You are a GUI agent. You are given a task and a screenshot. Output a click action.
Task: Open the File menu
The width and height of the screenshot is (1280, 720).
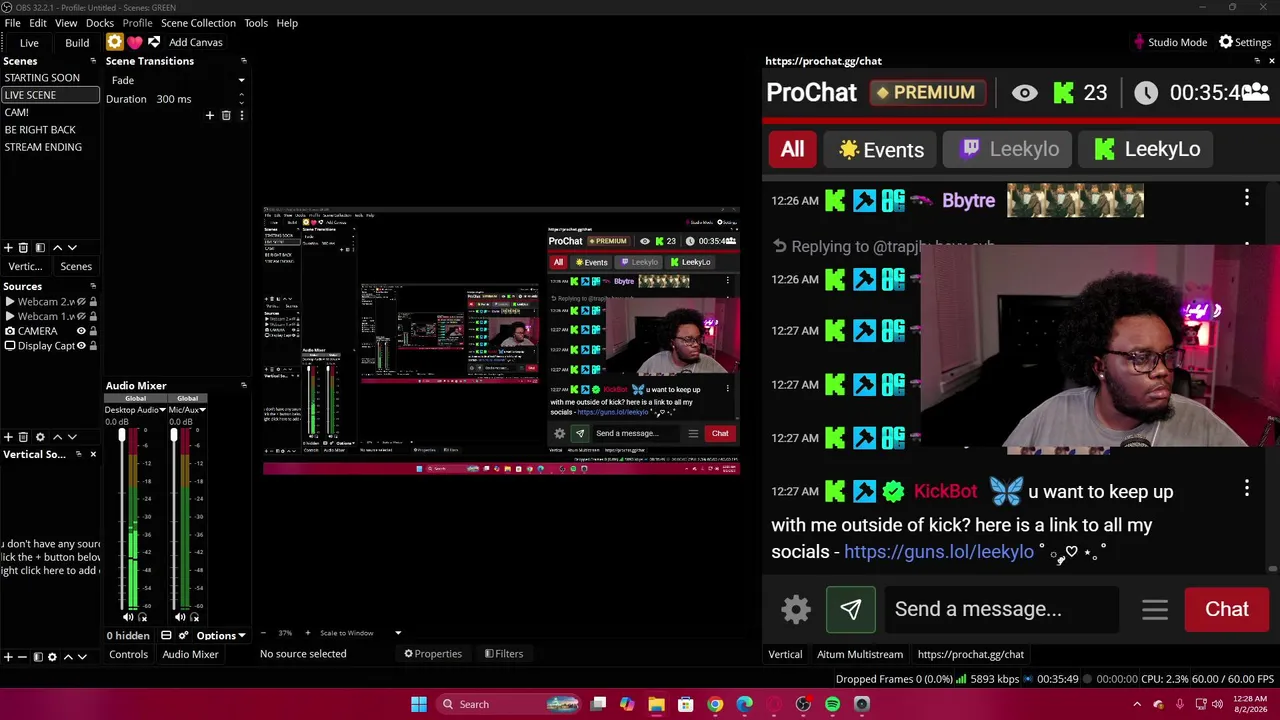(12, 23)
